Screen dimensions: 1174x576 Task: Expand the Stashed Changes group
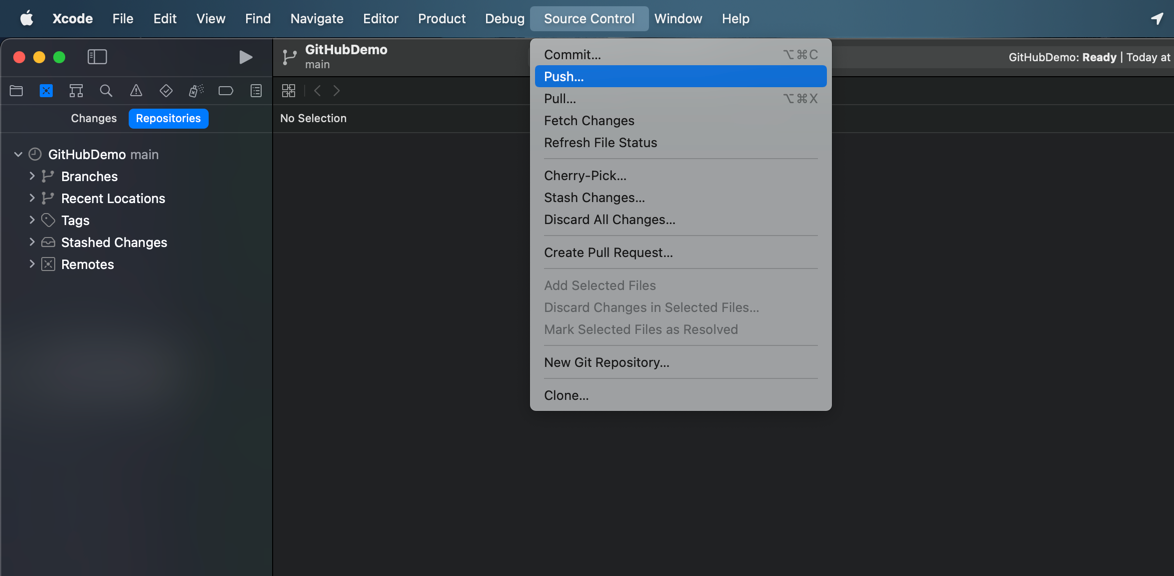[x=32, y=242]
